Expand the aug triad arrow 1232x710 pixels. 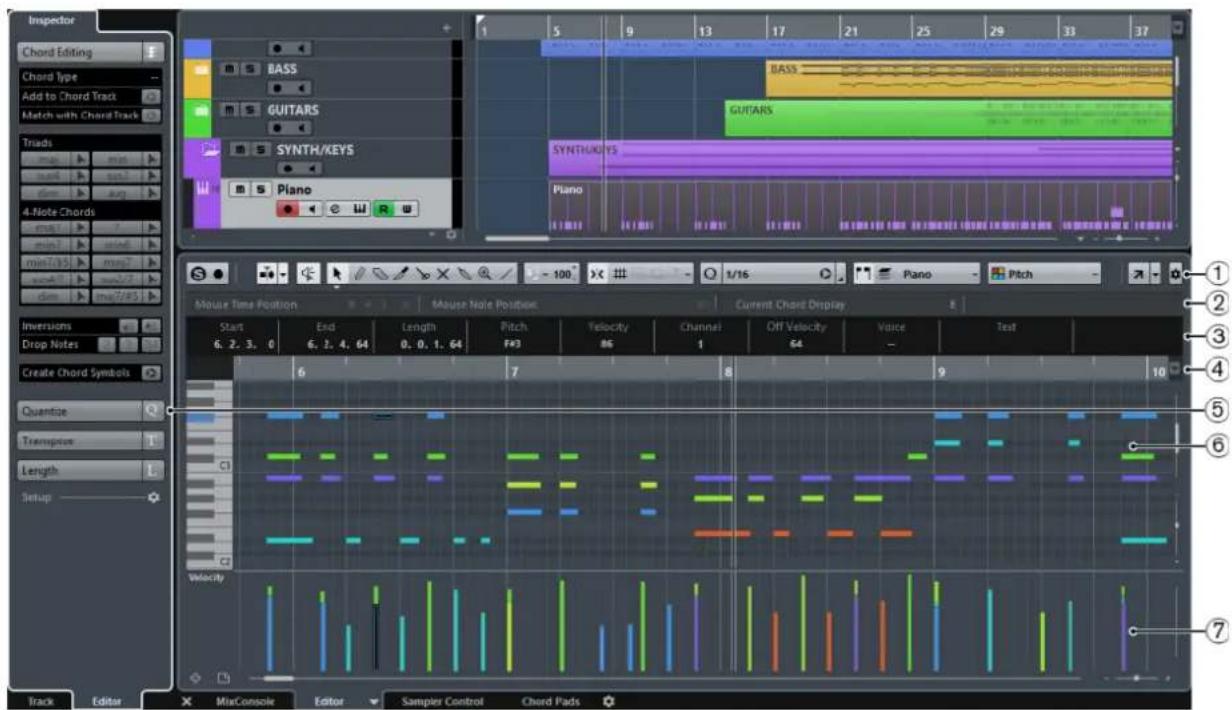(x=151, y=194)
